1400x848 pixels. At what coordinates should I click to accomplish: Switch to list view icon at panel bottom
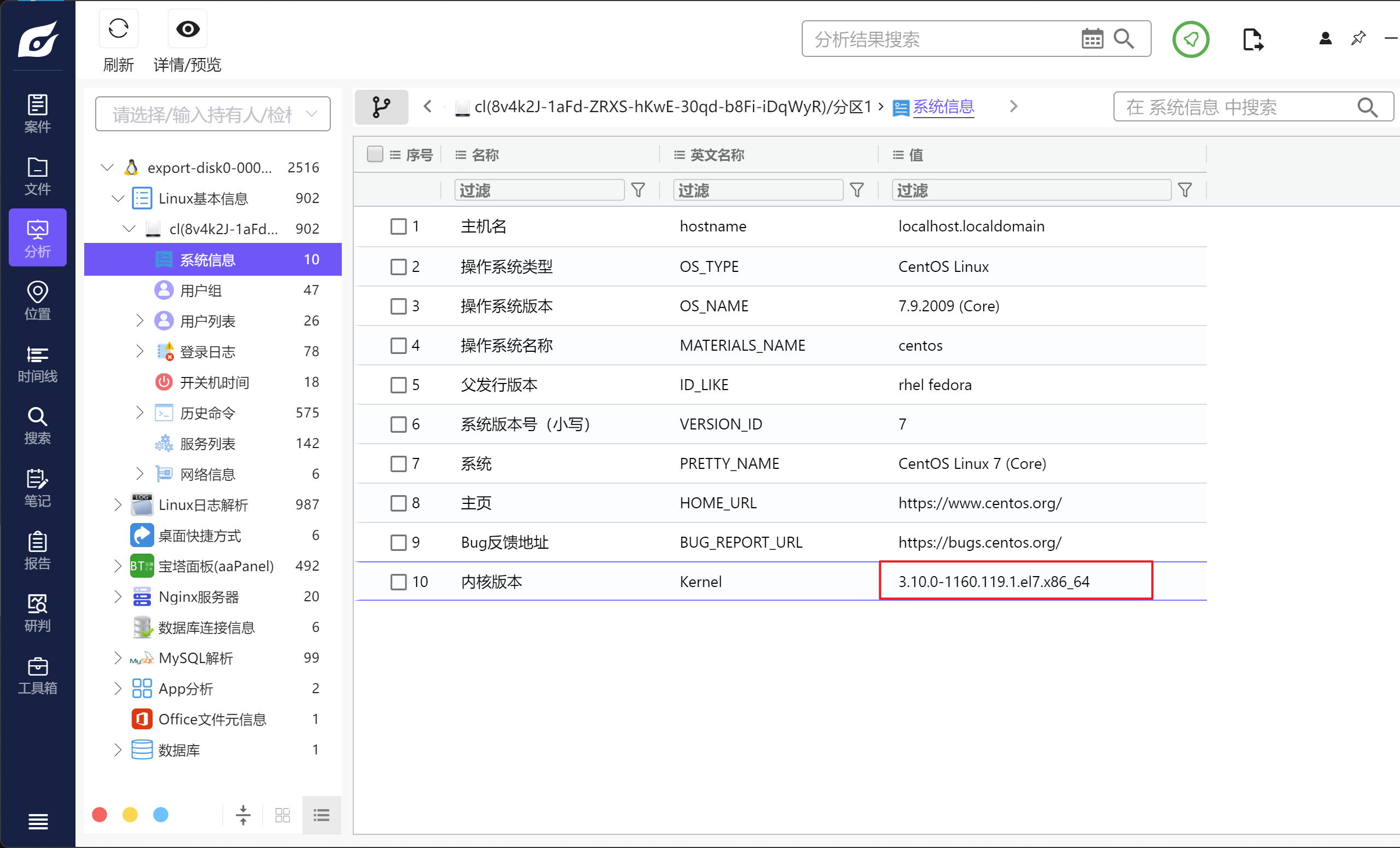click(x=322, y=815)
